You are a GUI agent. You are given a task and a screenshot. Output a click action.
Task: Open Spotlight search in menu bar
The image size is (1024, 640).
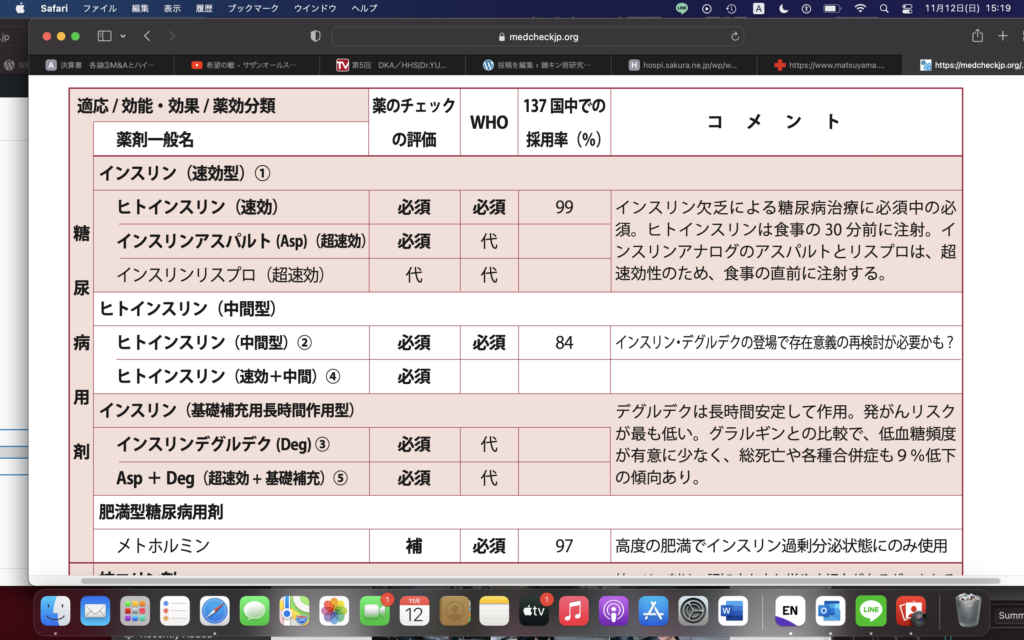884,8
